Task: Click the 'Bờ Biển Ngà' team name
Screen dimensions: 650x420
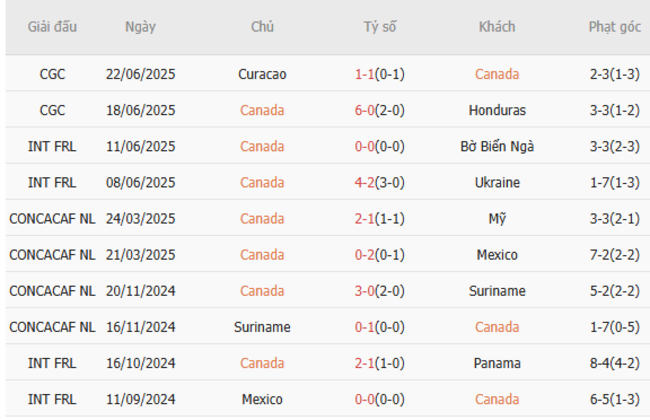Action: point(497,146)
